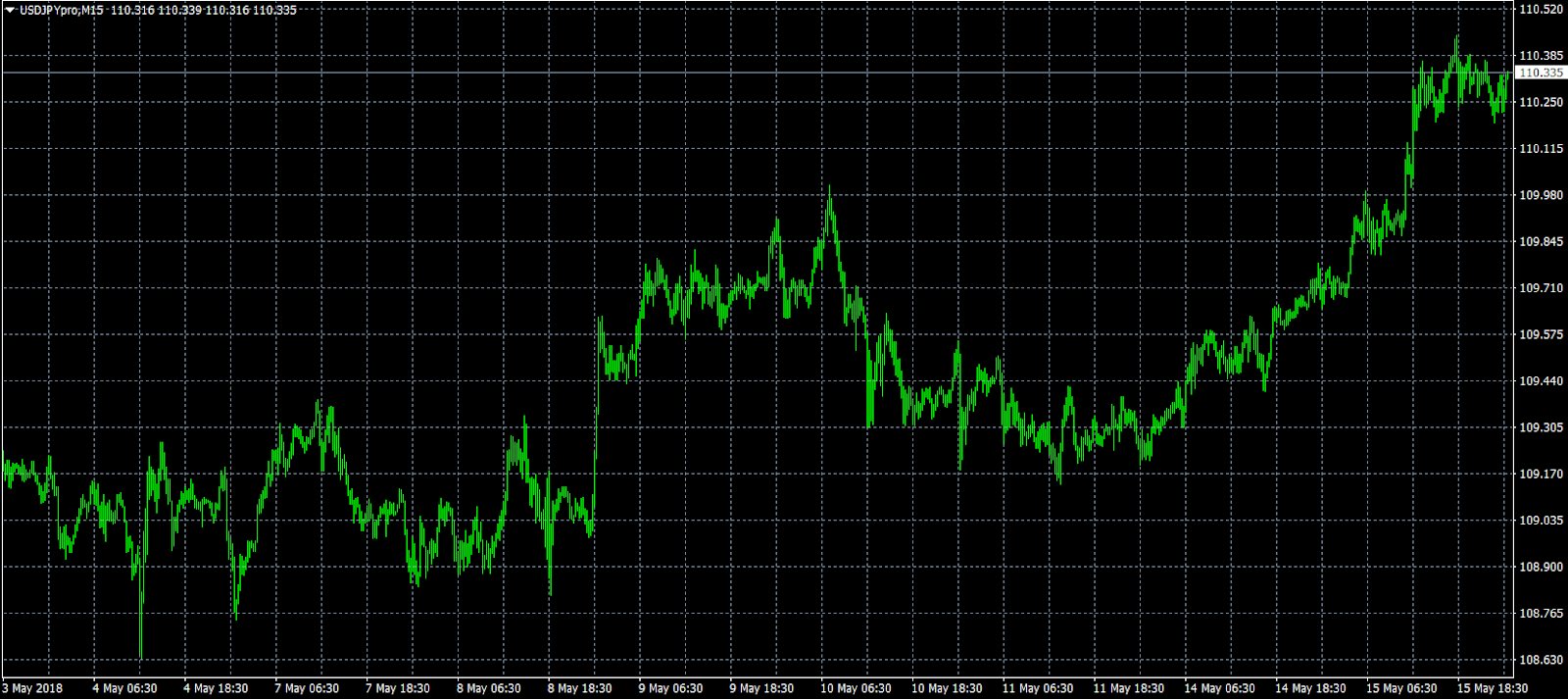Click the 110.385 price axis label
1568x699 pixels.
[1541, 56]
